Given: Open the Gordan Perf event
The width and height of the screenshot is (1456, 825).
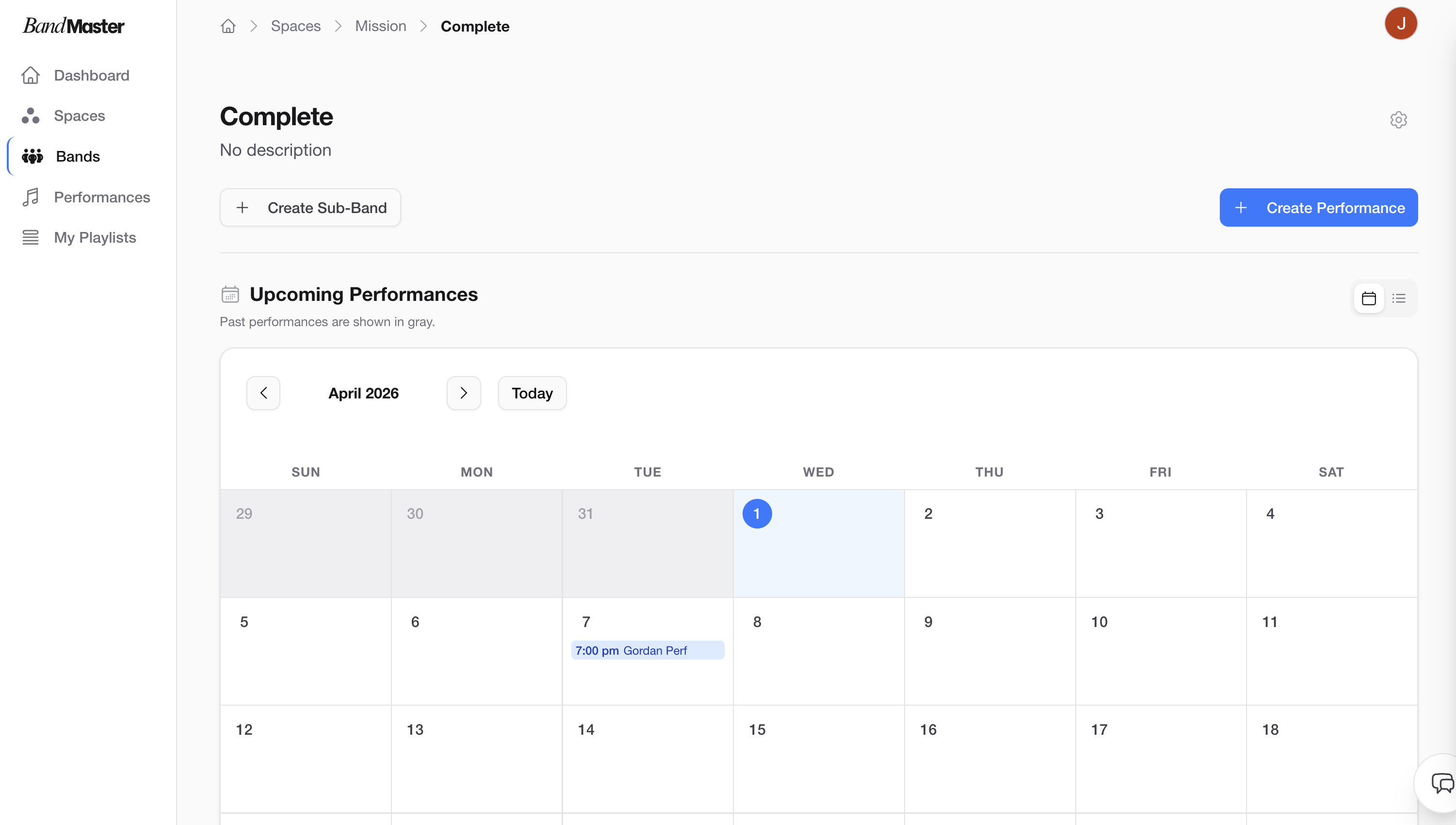Looking at the screenshot, I should pos(647,650).
